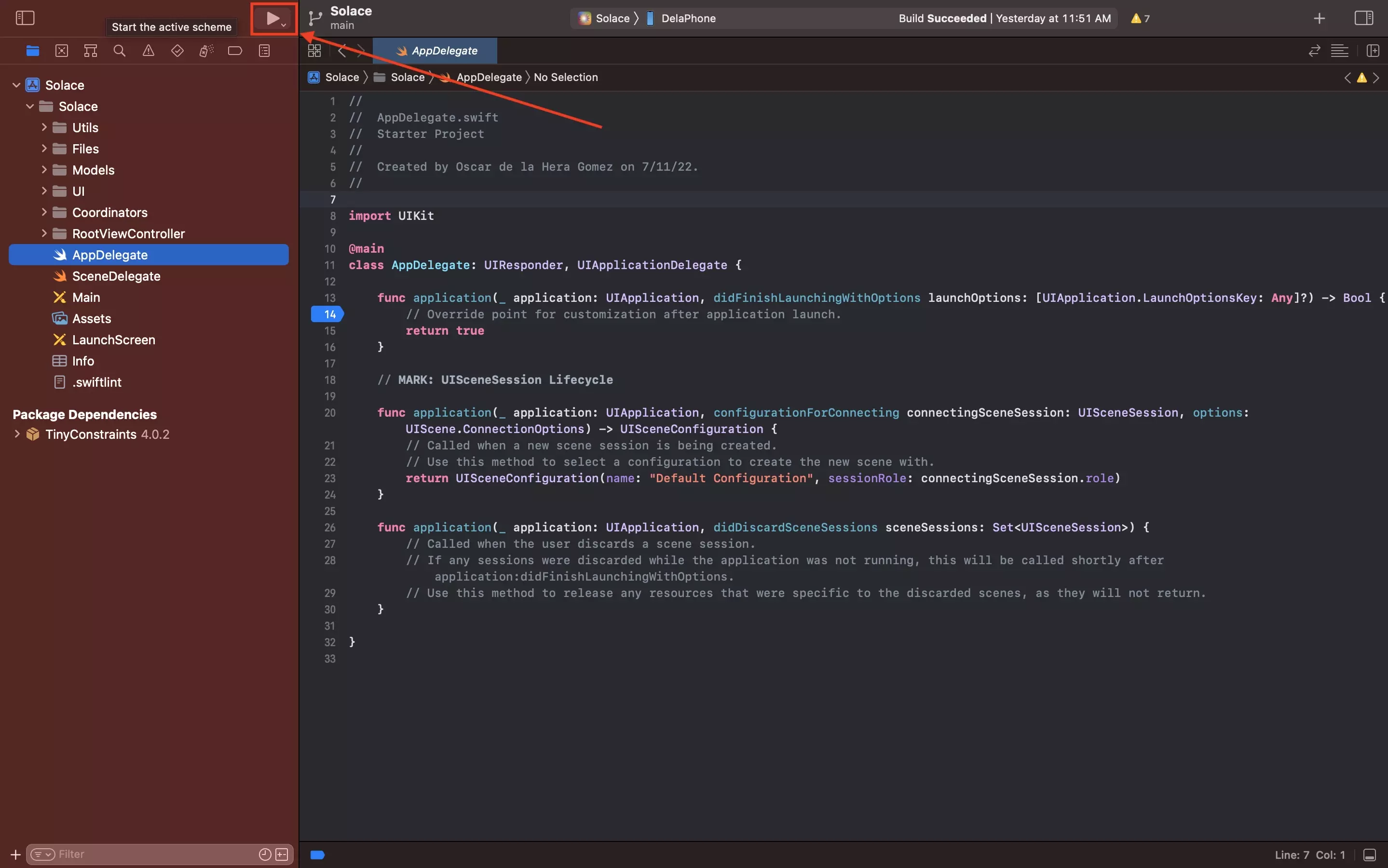This screenshot has height=868, width=1388.
Task: Select AppDelegate file in navigator
Action: 149,254
